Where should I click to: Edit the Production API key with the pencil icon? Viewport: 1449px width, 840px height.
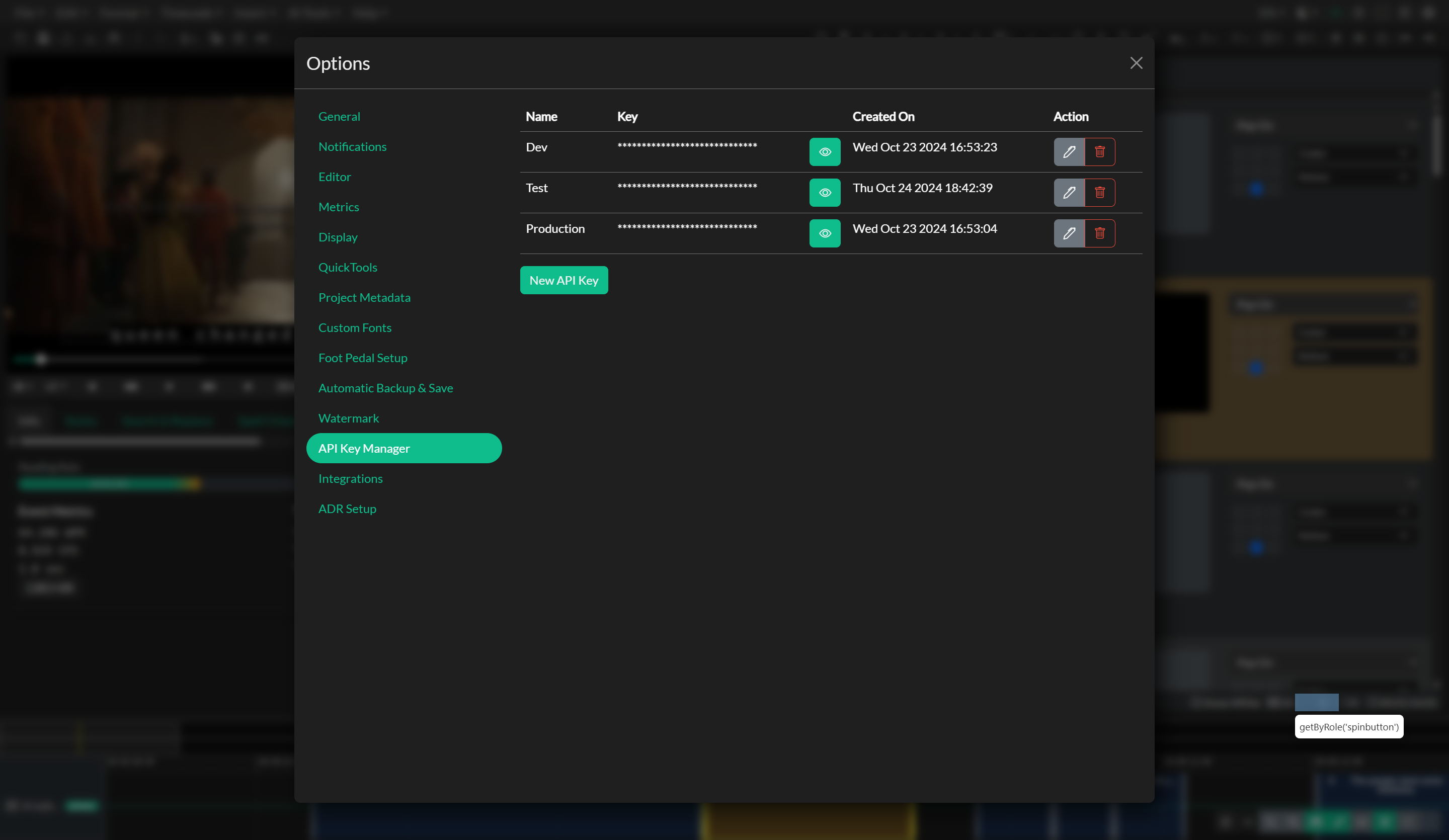pyautogui.click(x=1069, y=233)
